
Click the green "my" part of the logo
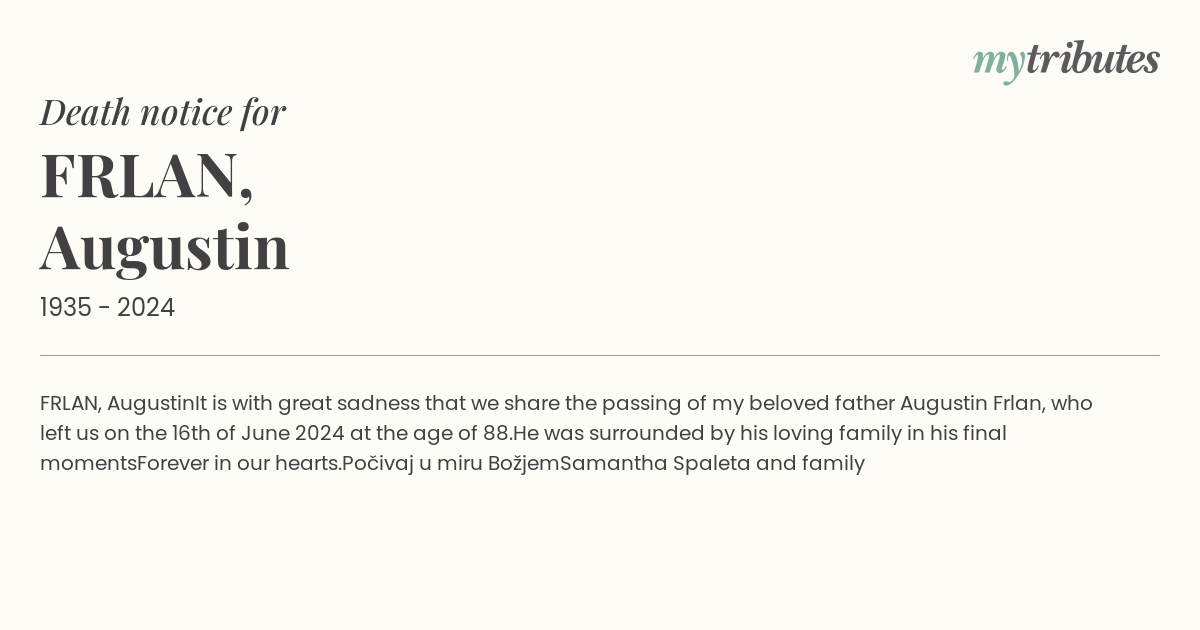tap(999, 64)
